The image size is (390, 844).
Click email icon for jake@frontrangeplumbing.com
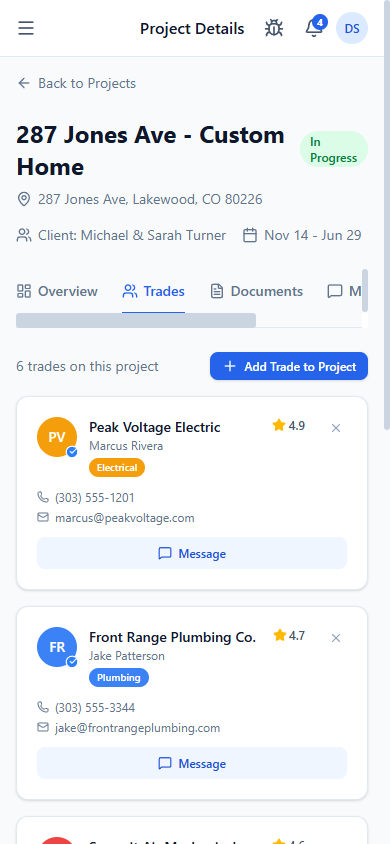click(x=42, y=727)
